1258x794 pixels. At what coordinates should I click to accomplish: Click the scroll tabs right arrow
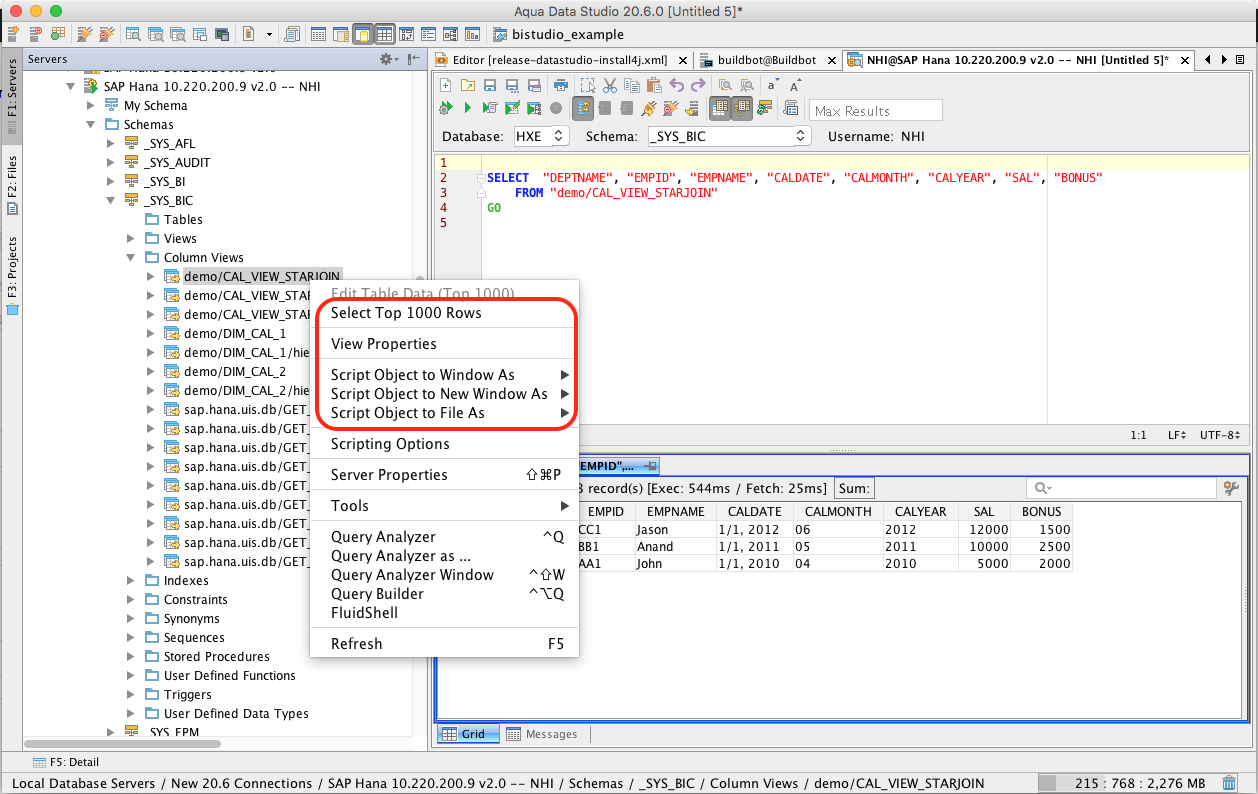pos(1224,60)
